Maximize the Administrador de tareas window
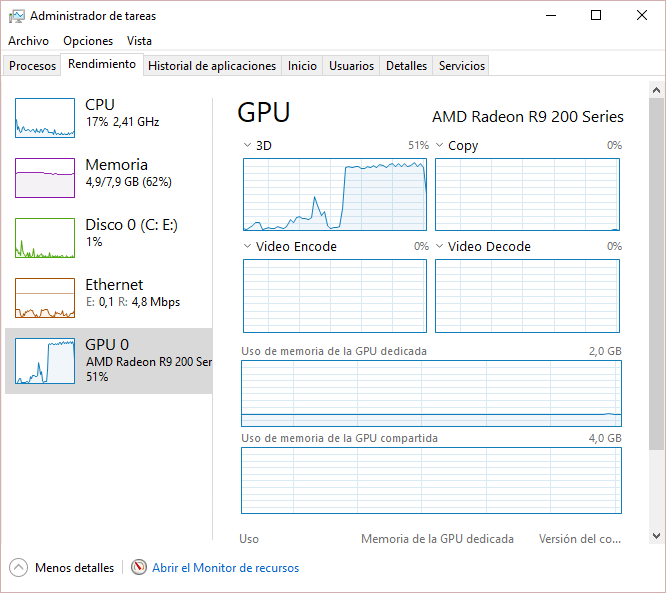666x593 pixels. [596, 16]
